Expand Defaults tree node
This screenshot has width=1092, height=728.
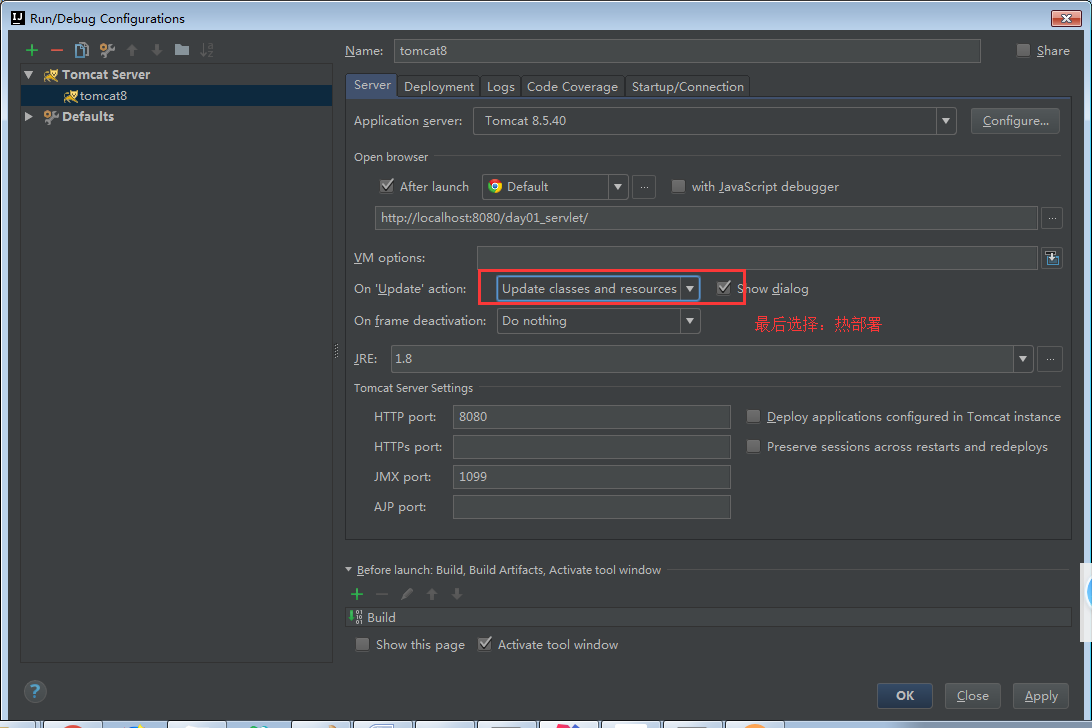pos(29,116)
